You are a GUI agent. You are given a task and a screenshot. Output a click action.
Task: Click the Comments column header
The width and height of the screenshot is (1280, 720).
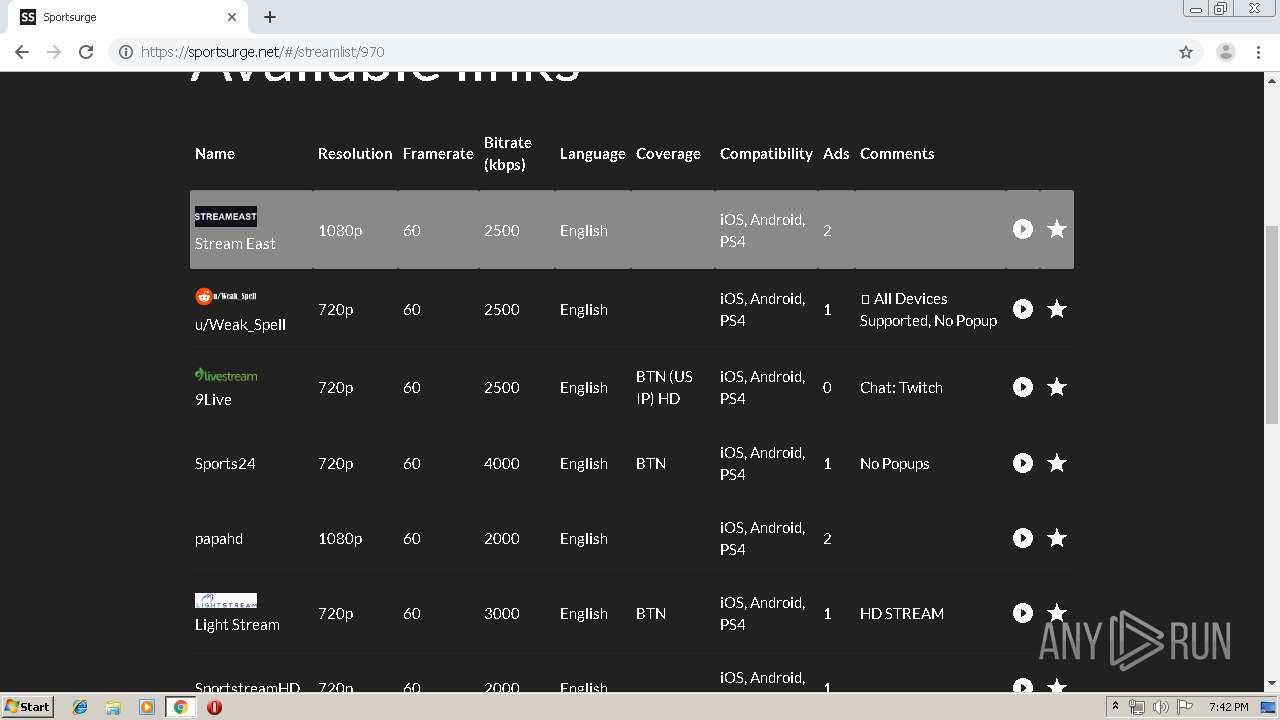tap(897, 153)
